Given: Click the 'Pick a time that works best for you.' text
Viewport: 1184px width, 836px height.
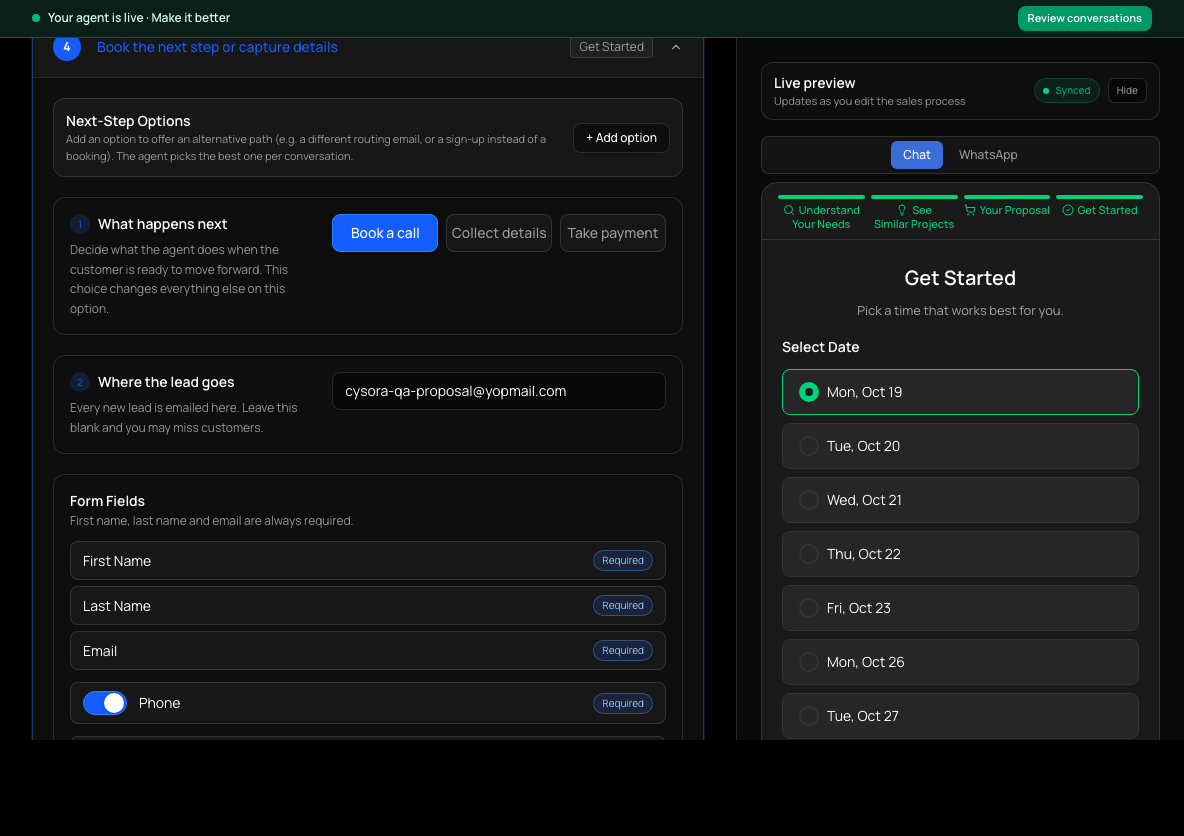Looking at the screenshot, I should pos(960,310).
